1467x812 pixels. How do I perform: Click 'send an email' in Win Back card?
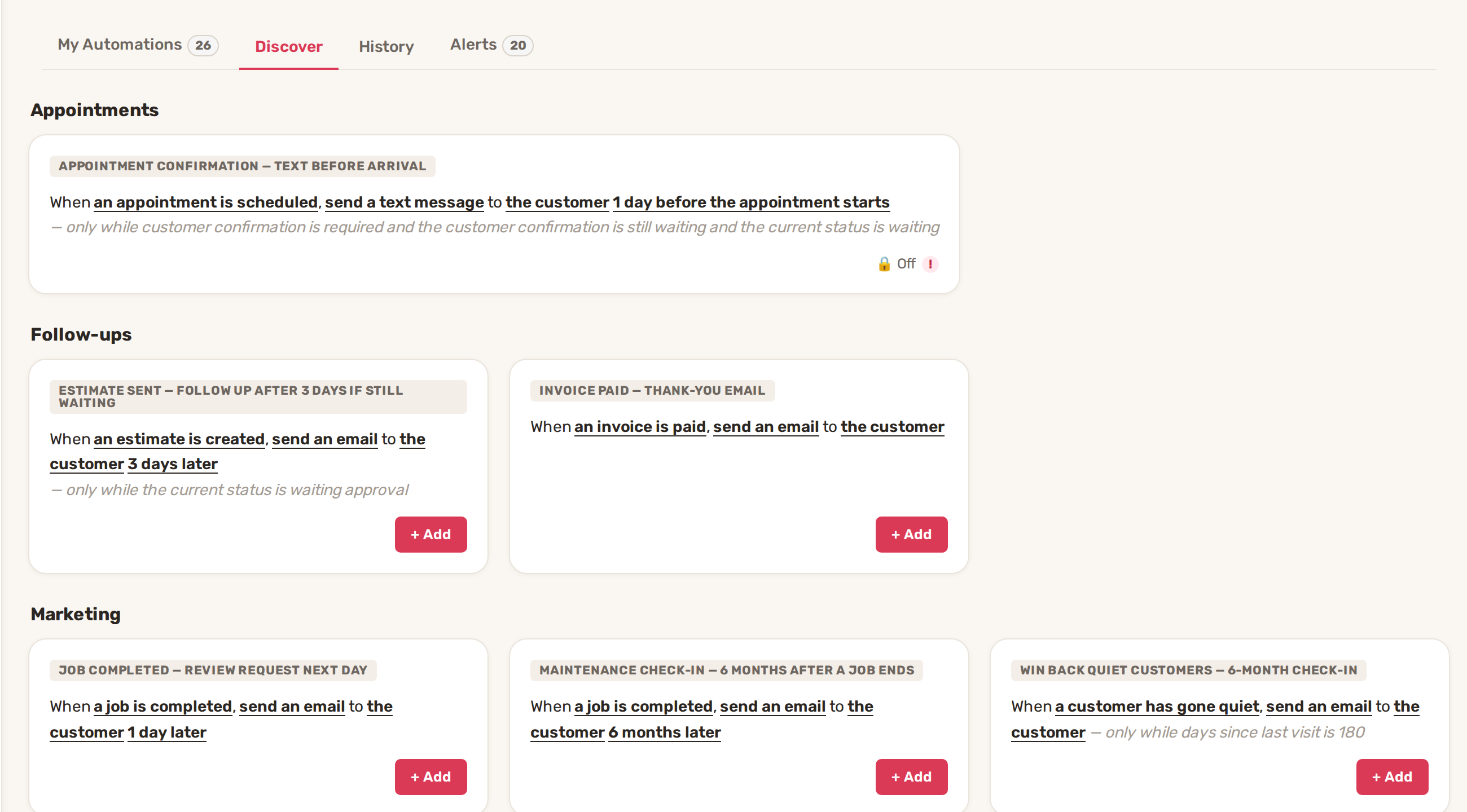point(1319,707)
